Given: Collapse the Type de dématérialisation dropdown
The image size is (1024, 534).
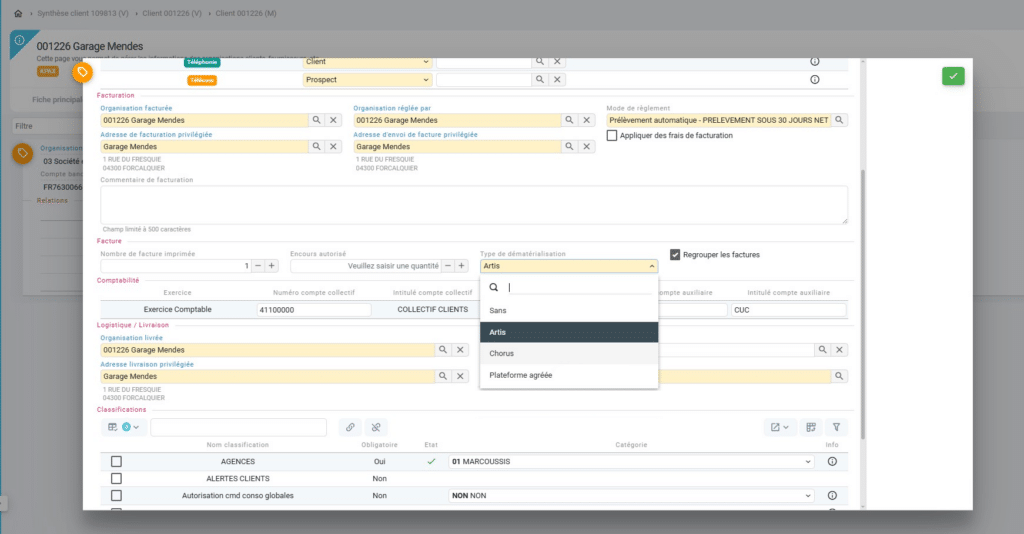Looking at the screenshot, I should (x=652, y=266).
